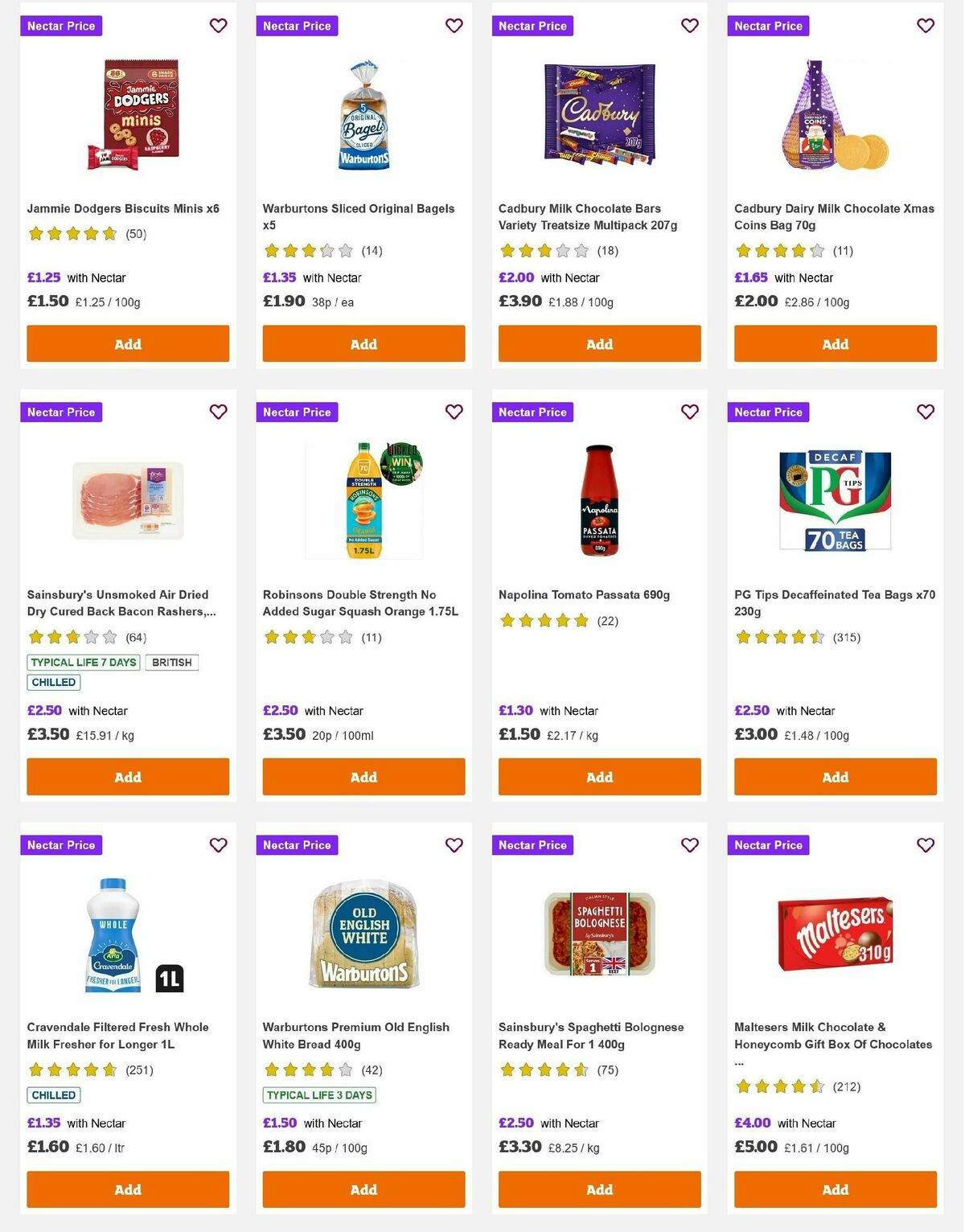965x1232 pixels.
Task: Favourite the Cadbury Dairy Milk Xmas Coins Bag
Action: (925, 26)
